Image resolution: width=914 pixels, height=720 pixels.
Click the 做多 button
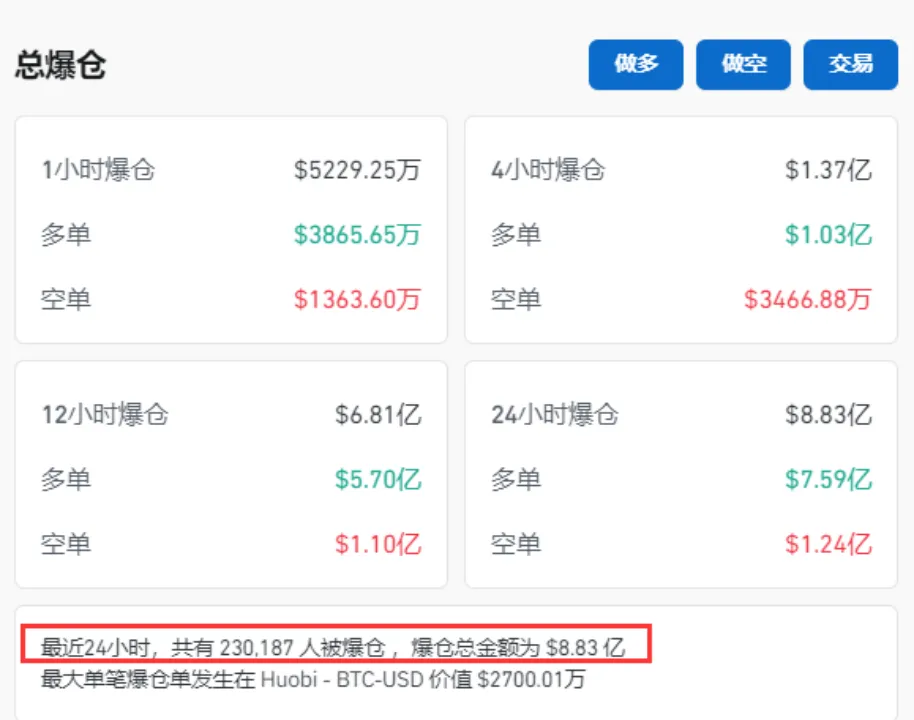[x=635, y=64]
